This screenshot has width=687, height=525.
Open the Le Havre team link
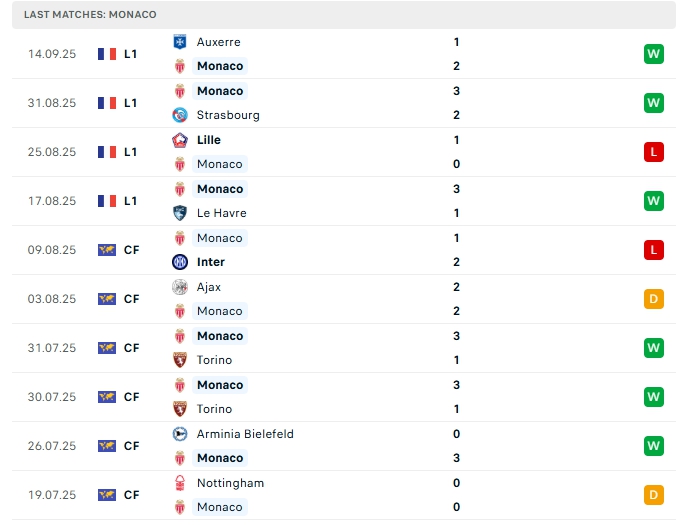click(x=221, y=213)
